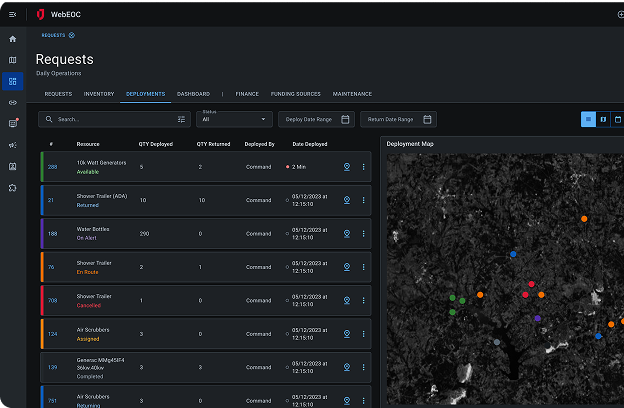Image resolution: width=624 pixels, height=408 pixels.
Task: Open request number 288 link
Action: coord(52,167)
